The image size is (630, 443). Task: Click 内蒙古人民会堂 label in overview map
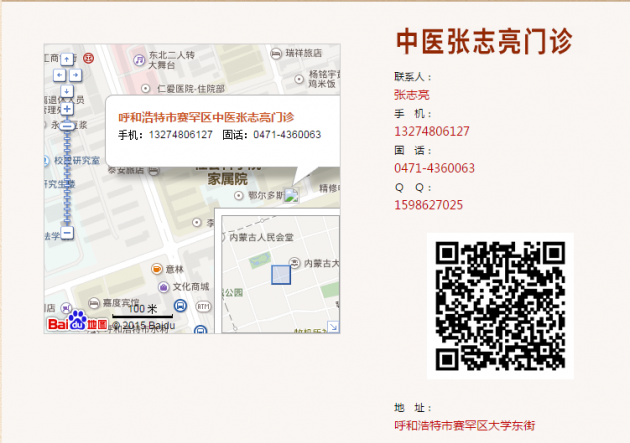[x=261, y=237]
